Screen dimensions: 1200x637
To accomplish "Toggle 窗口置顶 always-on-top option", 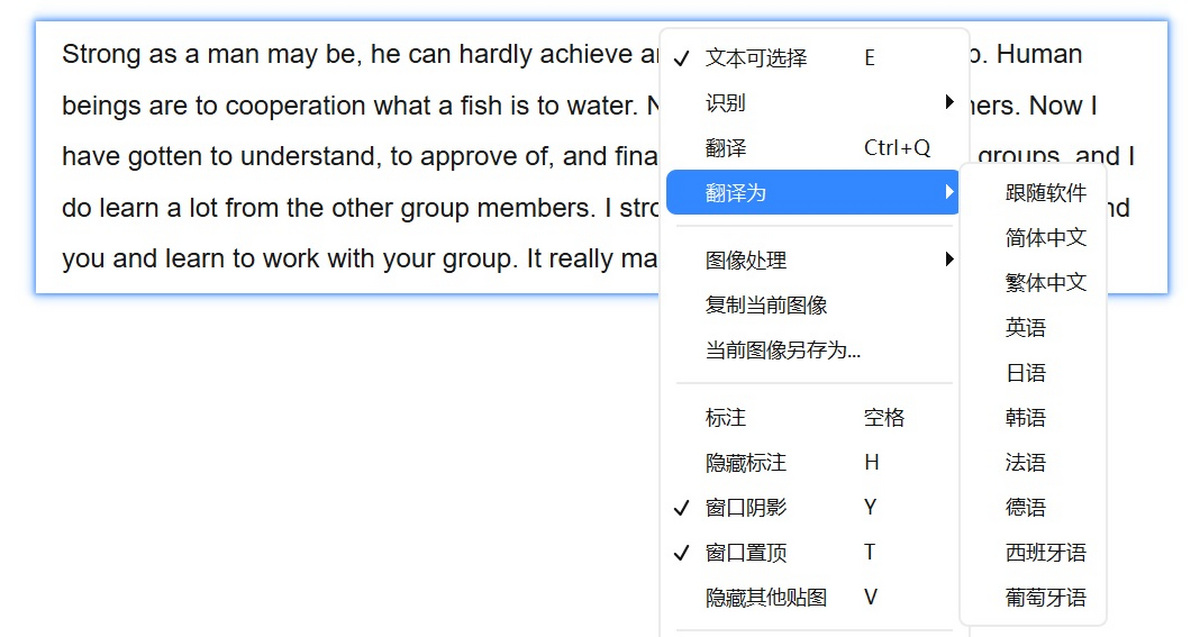I will (x=746, y=553).
